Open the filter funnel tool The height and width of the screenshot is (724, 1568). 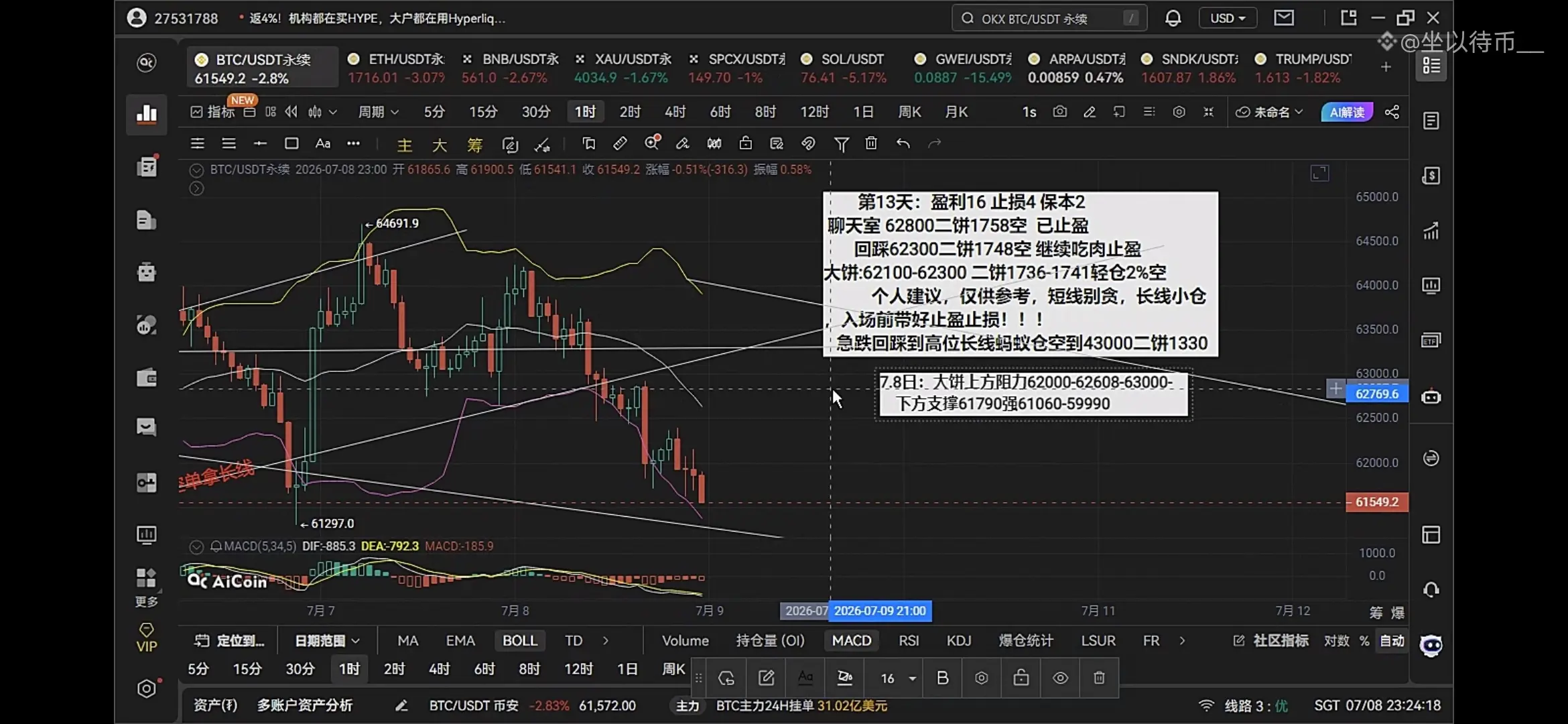pos(841,143)
